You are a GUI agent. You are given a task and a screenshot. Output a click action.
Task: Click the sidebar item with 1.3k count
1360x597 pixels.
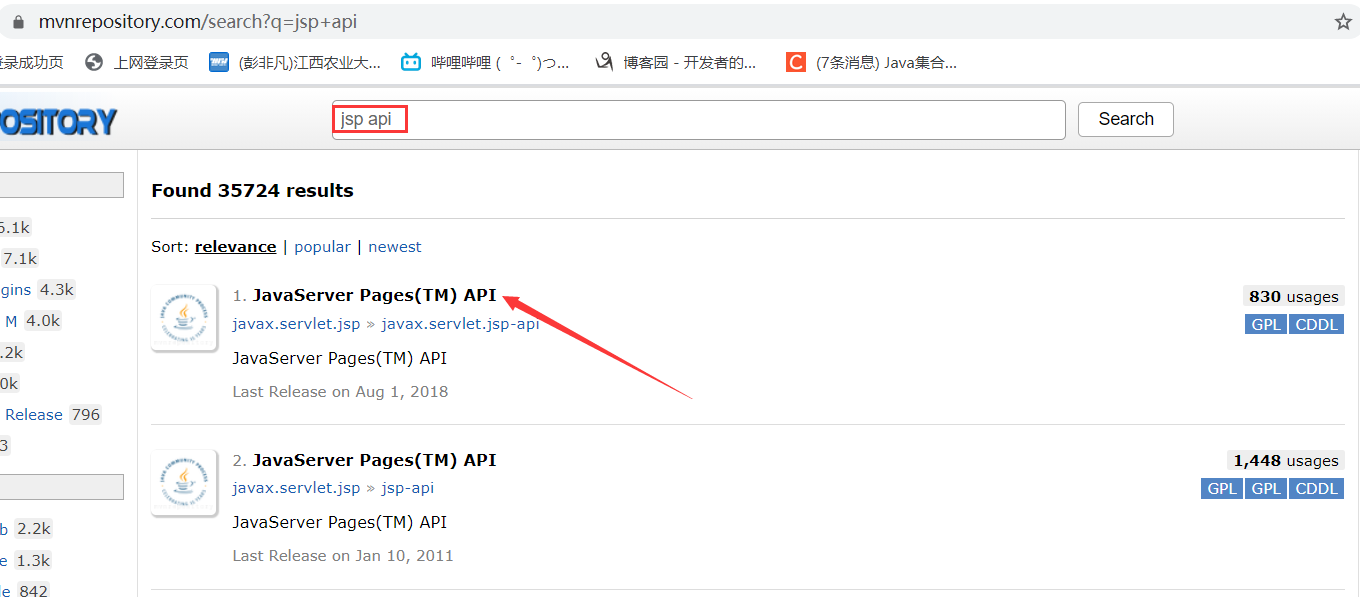[x=26, y=560]
